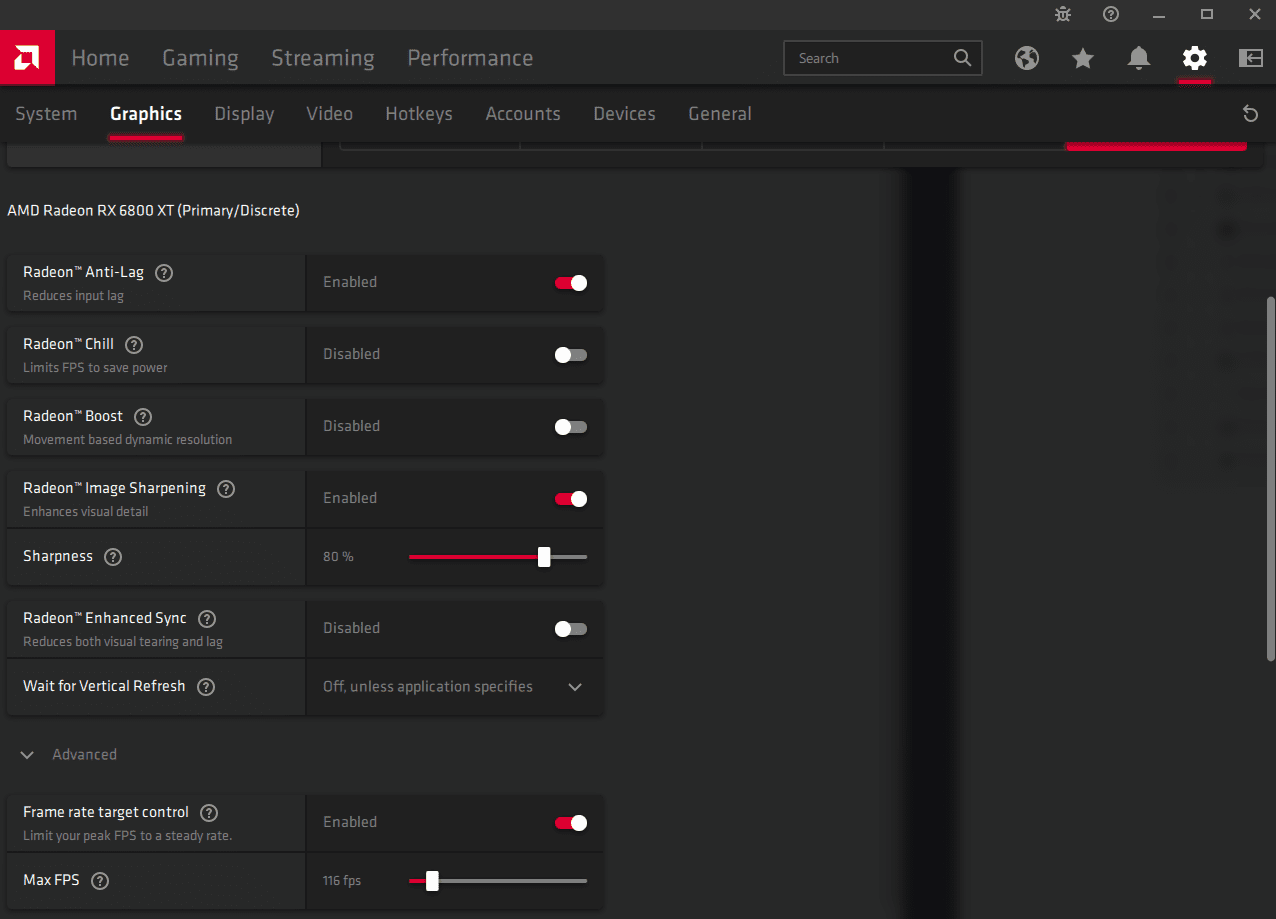
Task: Switch to Display settings tab
Action: [x=244, y=114]
